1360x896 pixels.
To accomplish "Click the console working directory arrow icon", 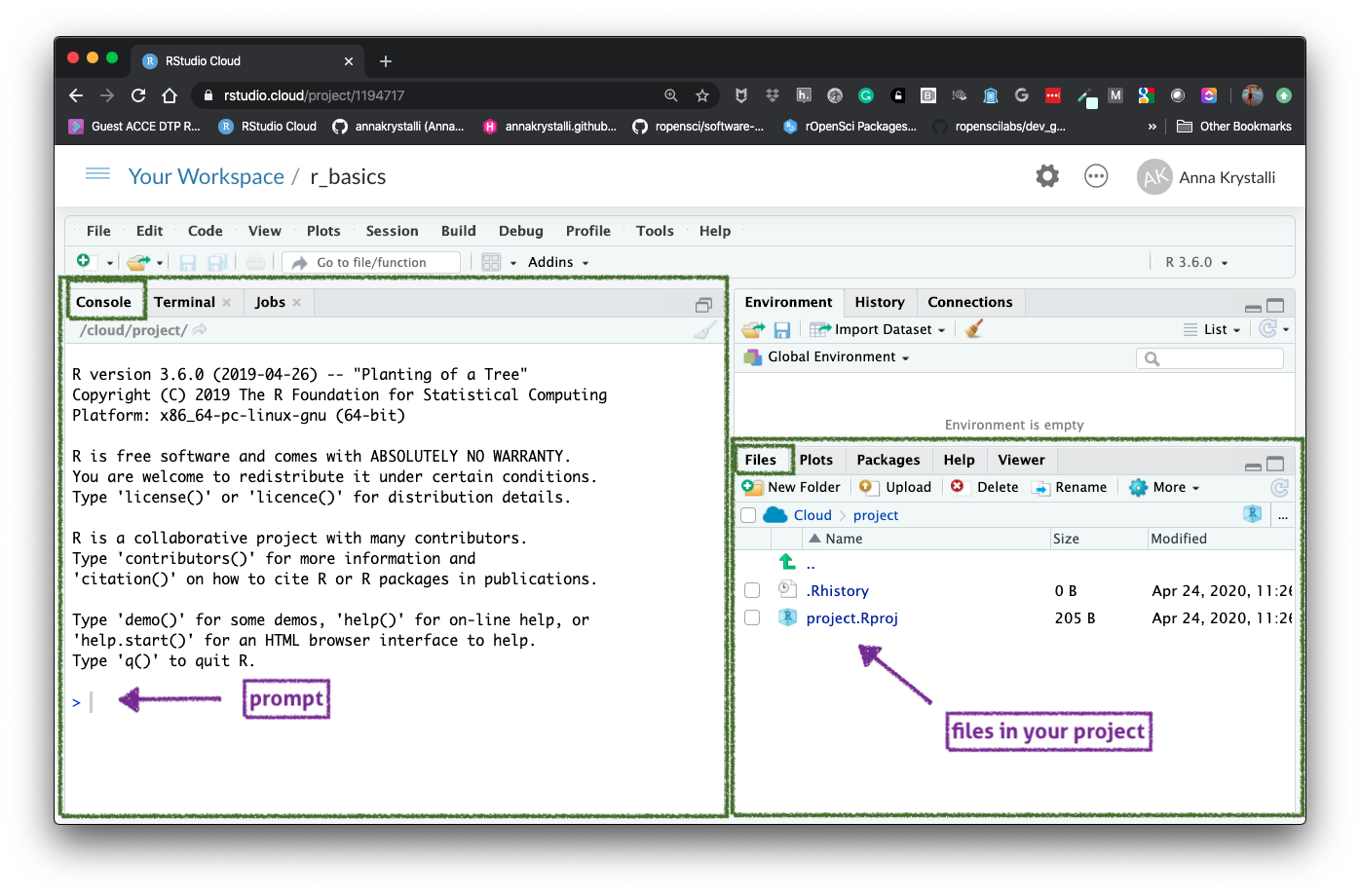I will tap(200, 329).
